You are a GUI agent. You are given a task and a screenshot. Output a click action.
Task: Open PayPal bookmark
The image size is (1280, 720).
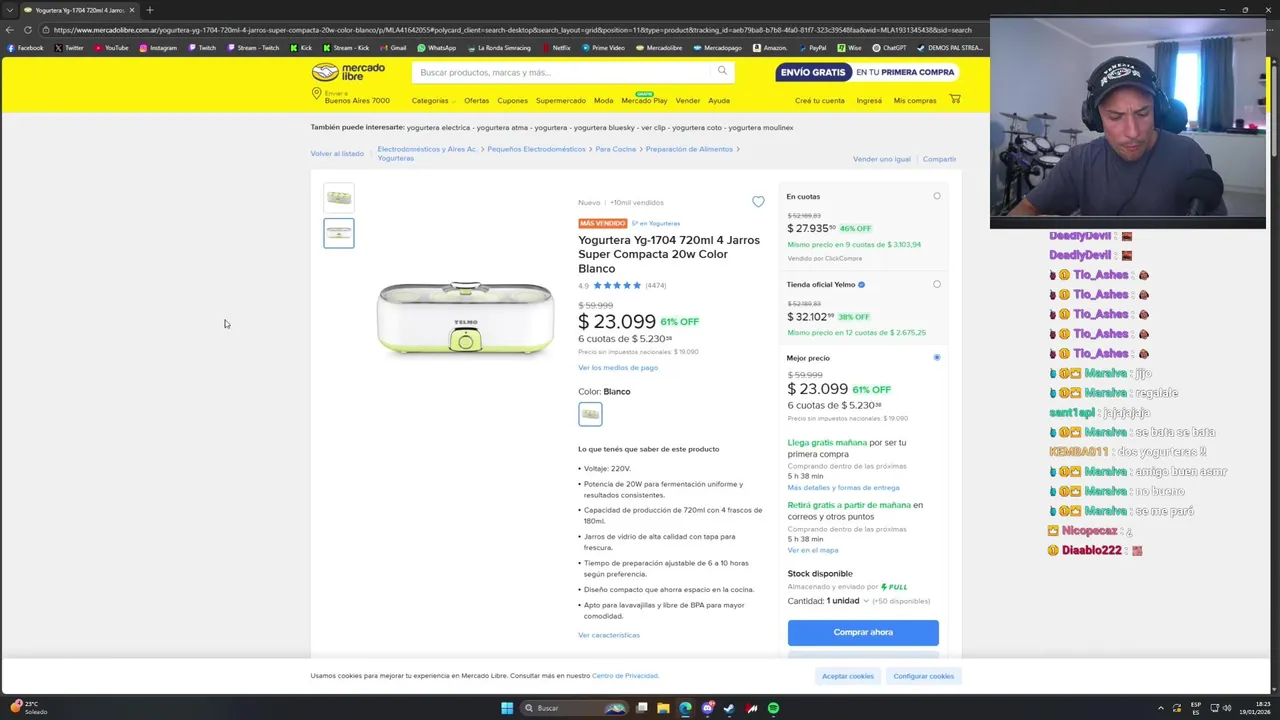[811, 47]
